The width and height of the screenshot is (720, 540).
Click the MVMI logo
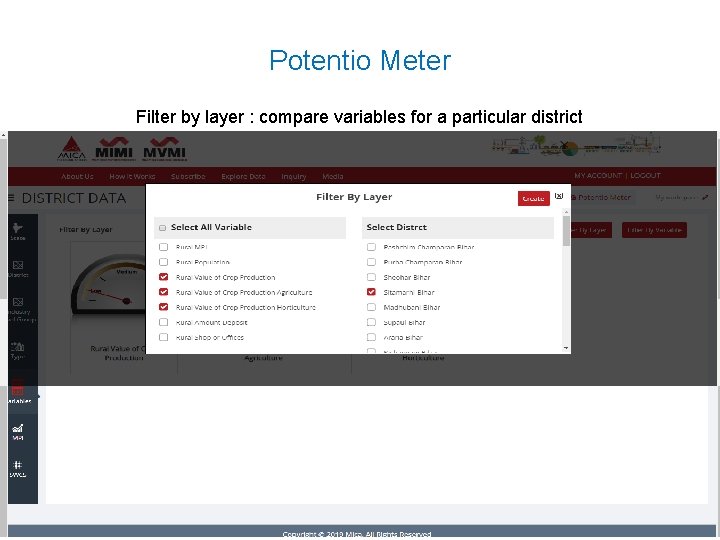164,148
